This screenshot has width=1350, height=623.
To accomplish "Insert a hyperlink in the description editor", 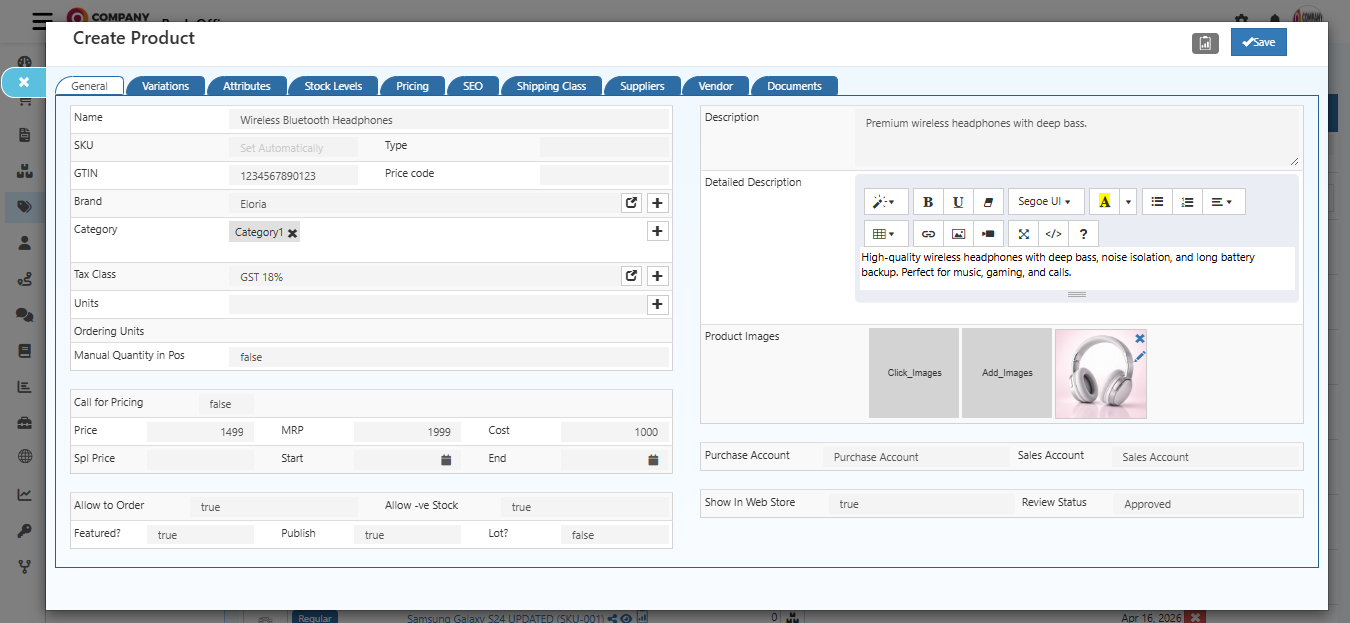I will pyautogui.click(x=928, y=233).
